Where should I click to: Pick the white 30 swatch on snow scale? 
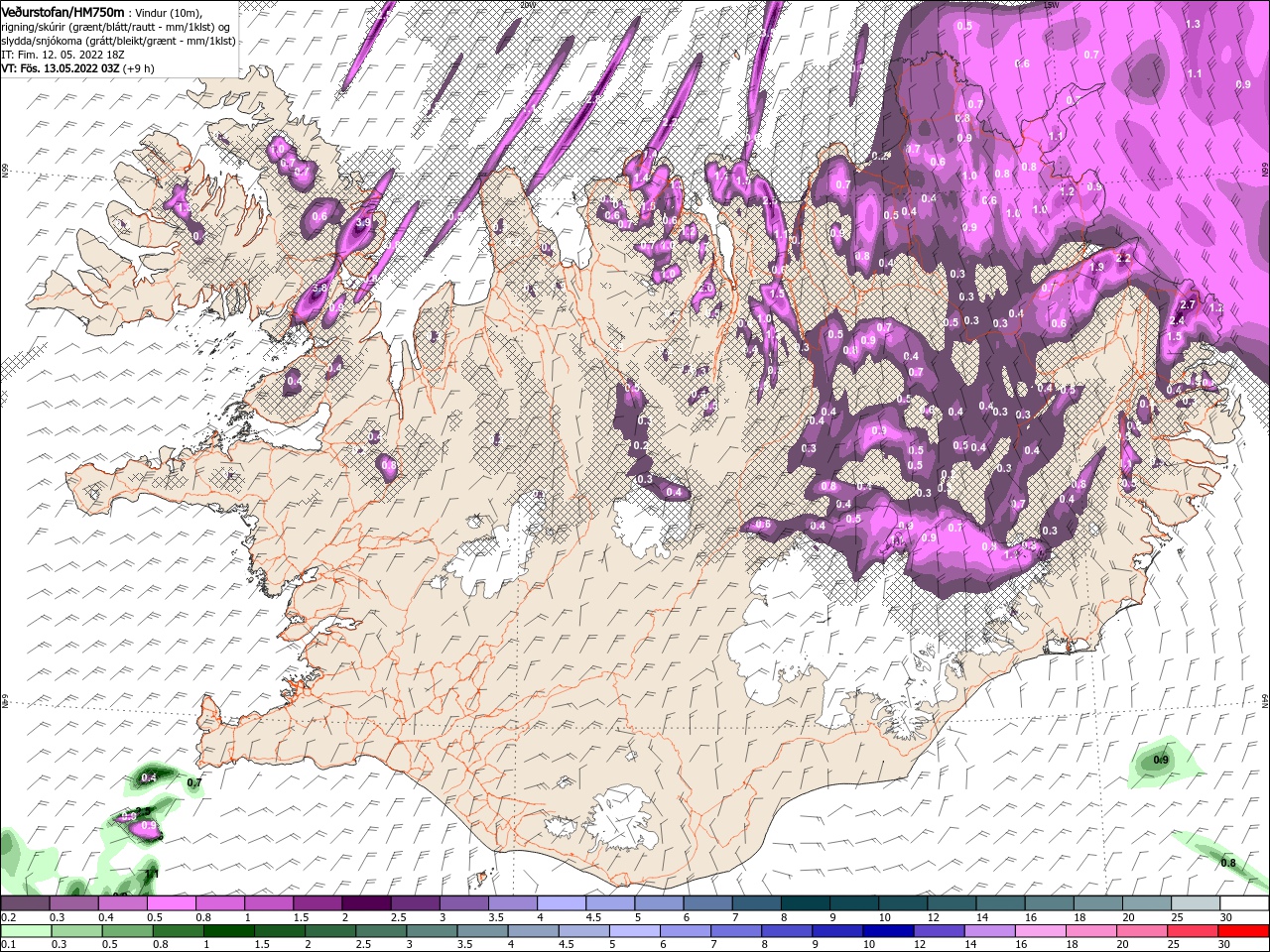[1243, 903]
